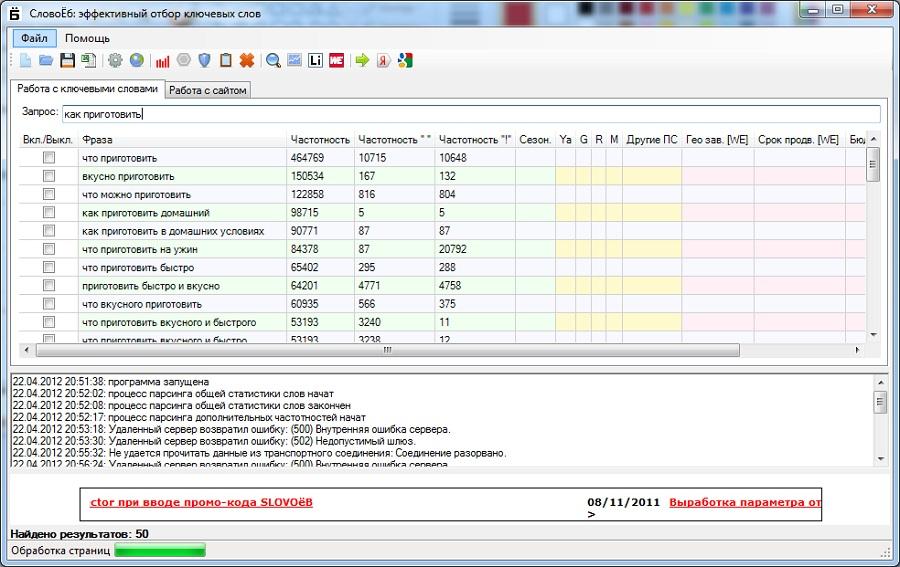Click the table's vertical scrollbar thumb
This screenshot has height=567, width=900.
[872, 165]
